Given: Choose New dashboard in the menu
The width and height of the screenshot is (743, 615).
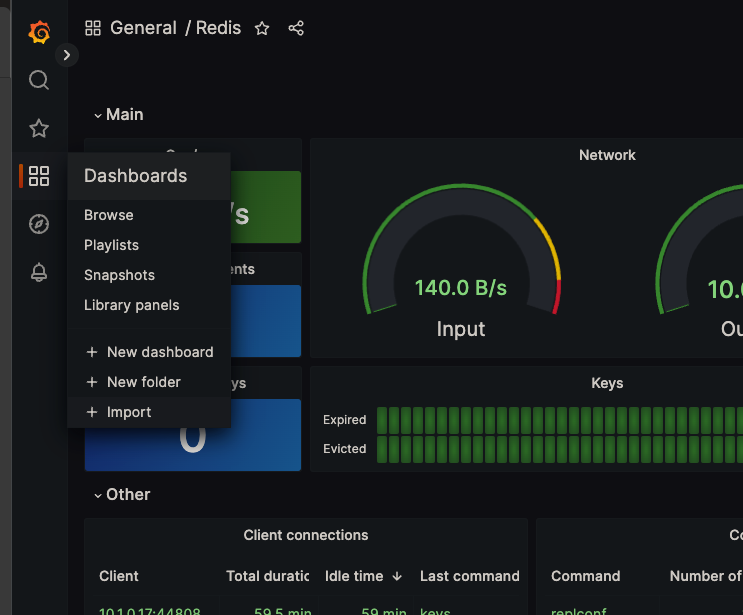Looking at the screenshot, I should tap(150, 352).
